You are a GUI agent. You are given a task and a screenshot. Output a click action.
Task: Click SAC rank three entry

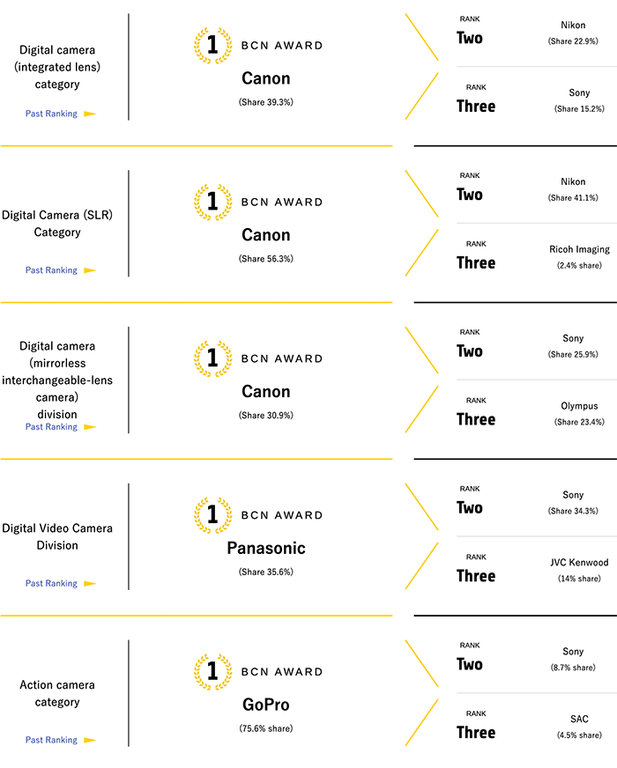point(579,719)
